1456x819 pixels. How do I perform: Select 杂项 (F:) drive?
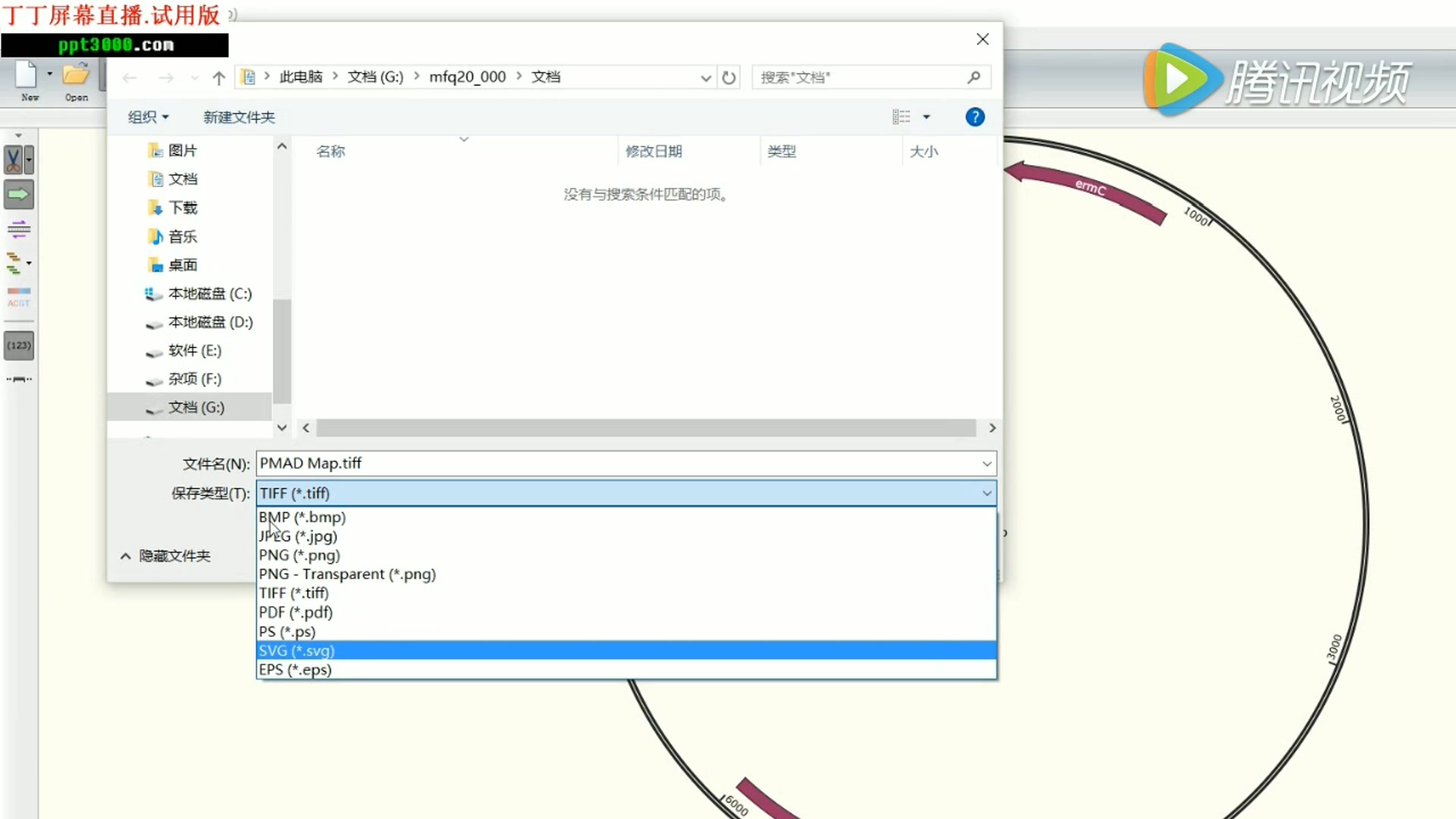[183, 379]
